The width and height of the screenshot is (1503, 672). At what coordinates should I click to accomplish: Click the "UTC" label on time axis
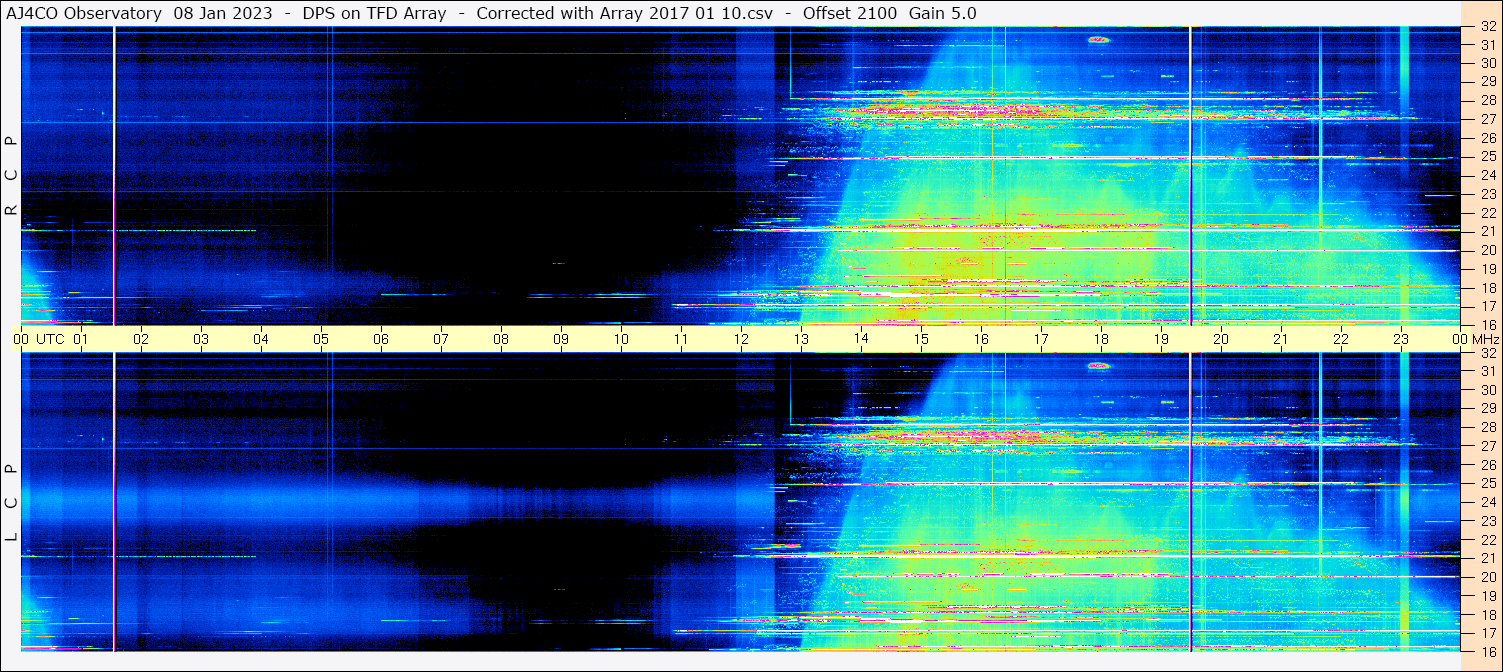pos(50,339)
